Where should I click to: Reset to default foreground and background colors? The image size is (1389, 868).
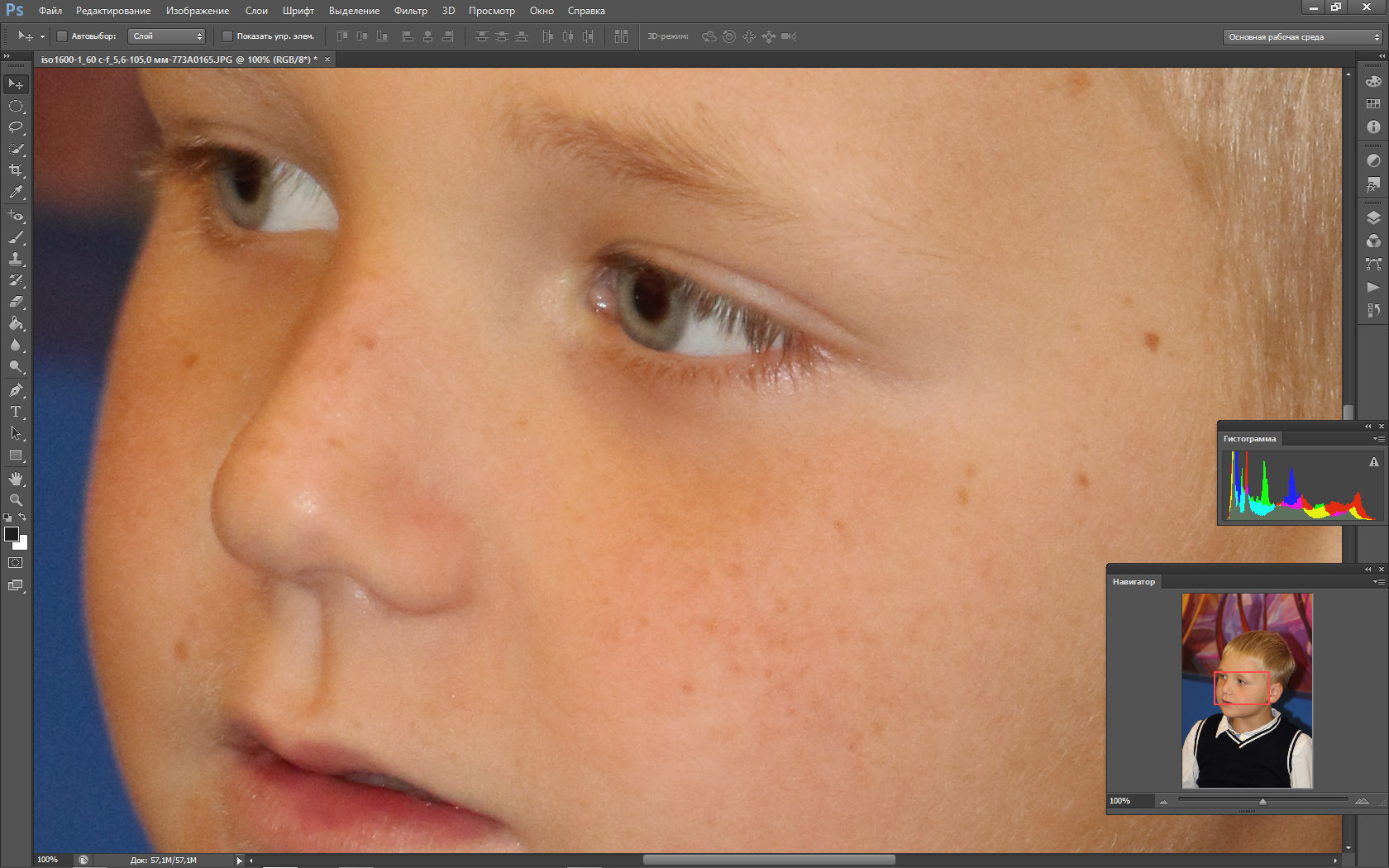coord(7,517)
